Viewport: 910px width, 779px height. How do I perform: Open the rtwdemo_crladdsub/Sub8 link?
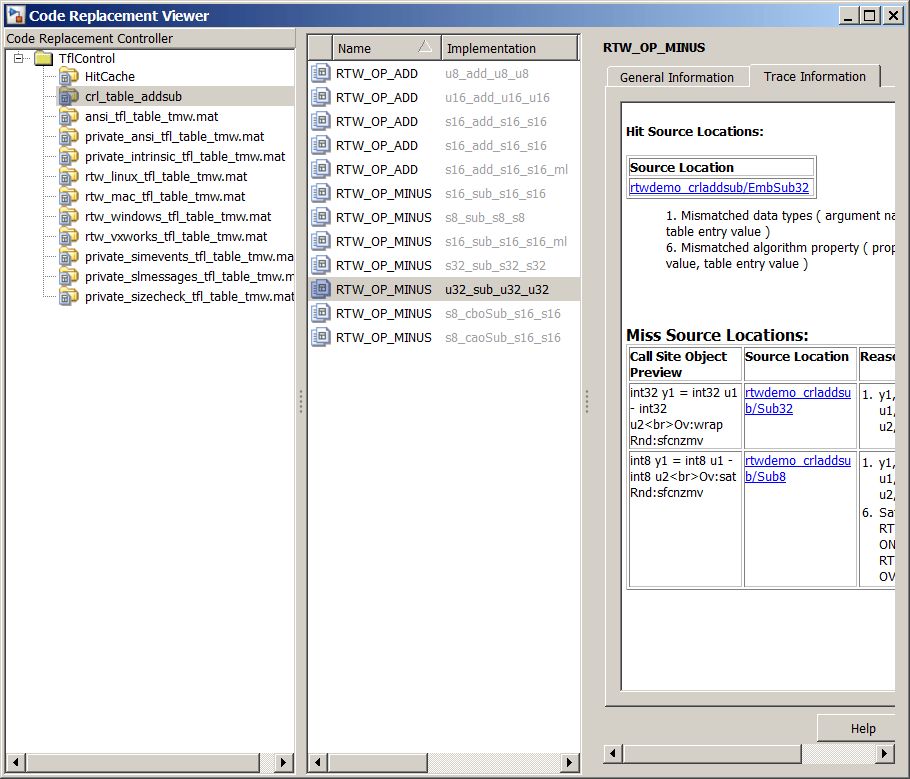pyautogui.click(x=797, y=468)
